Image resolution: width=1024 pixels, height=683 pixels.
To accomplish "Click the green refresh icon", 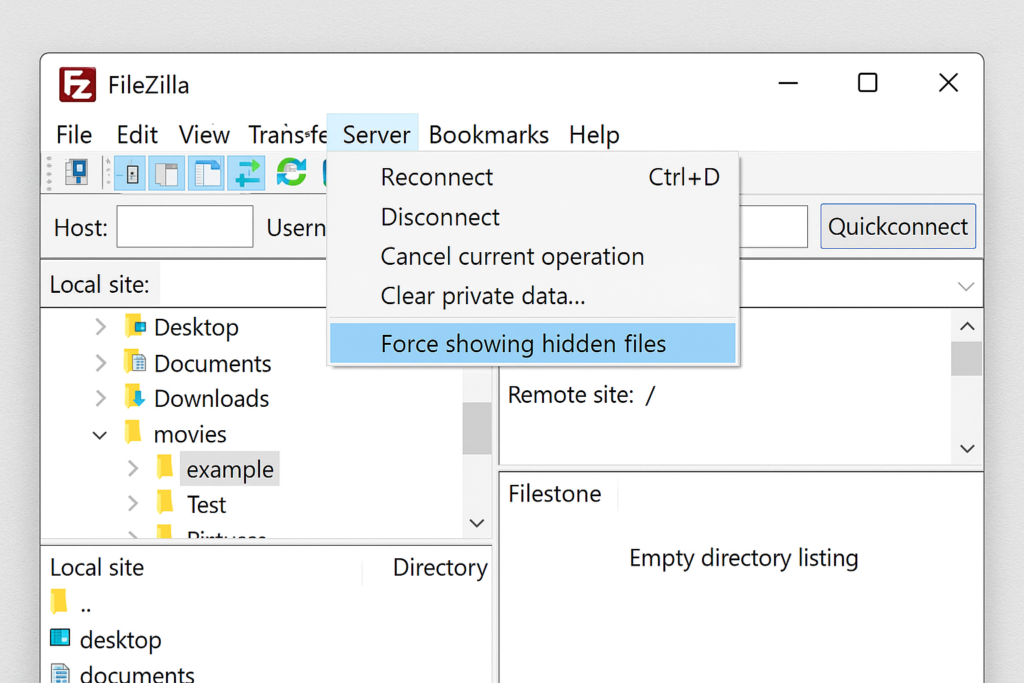I will pos(291,173).
